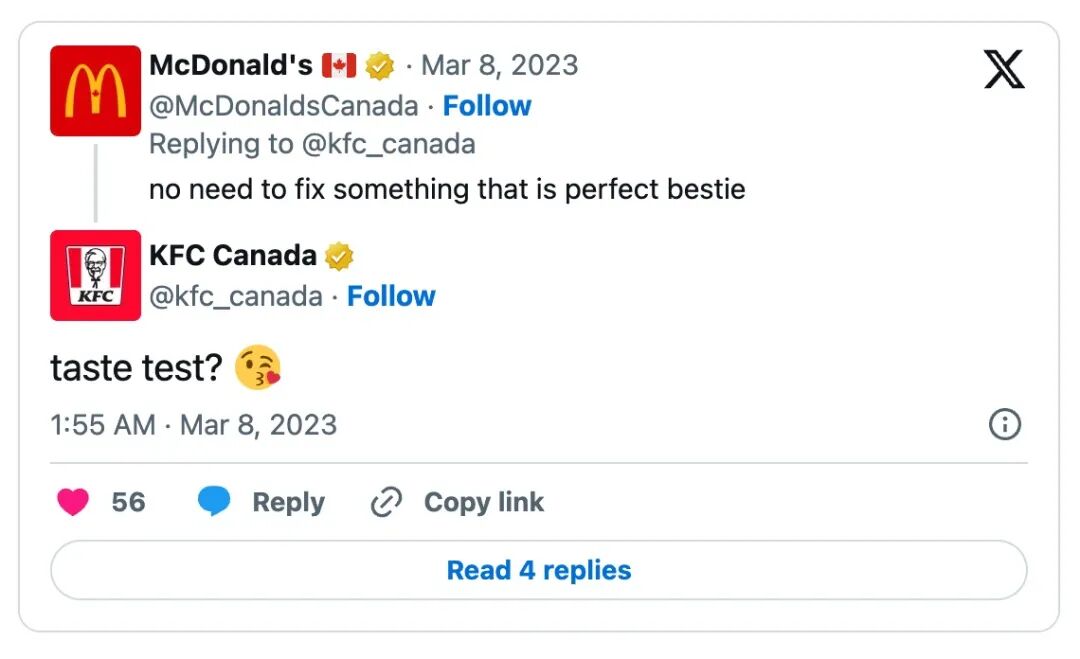
Task: Follow @kfc_canada account
Action: coord(391,296)
